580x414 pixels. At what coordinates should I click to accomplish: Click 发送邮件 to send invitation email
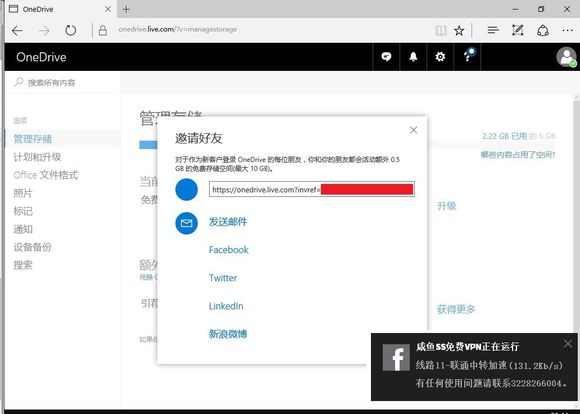tap(228, 222)
